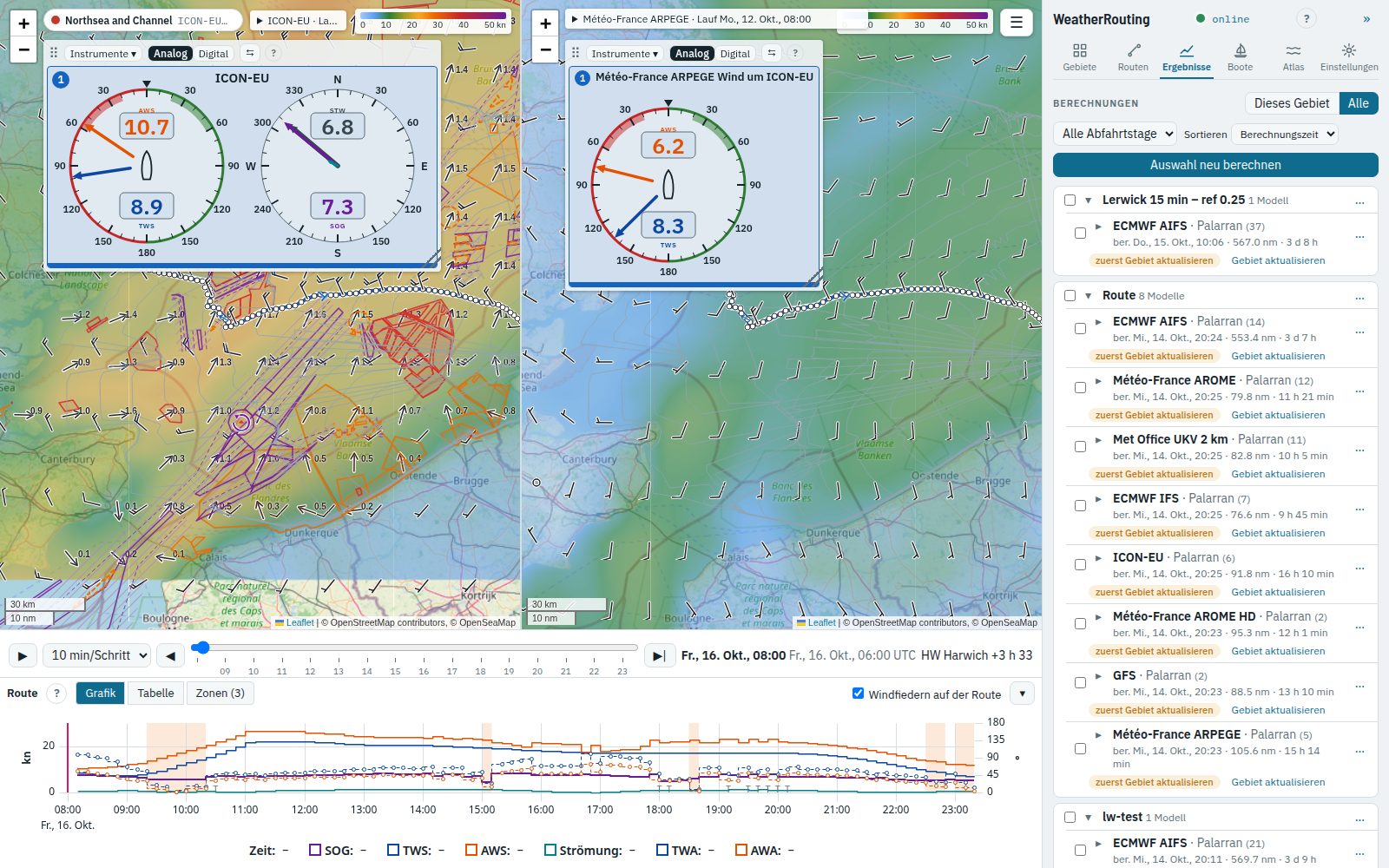Tick the Route group checkbox
The height and width of the screenshot is (868, 1389).
(x=1070, y=295)
